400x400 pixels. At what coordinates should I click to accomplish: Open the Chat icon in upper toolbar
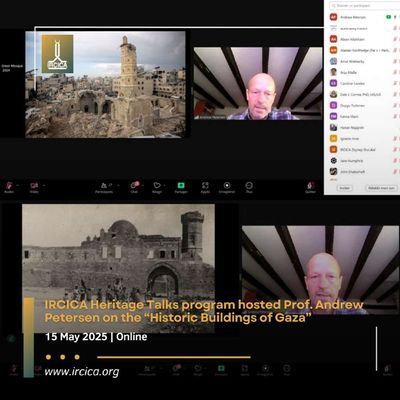[134, 185]
